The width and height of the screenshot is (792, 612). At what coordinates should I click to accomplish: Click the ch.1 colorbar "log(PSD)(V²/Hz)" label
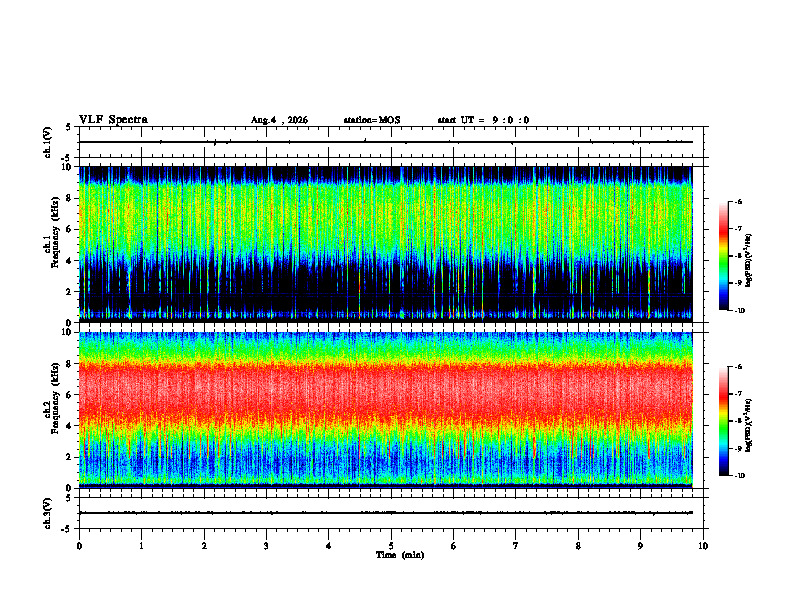[748, 261]
